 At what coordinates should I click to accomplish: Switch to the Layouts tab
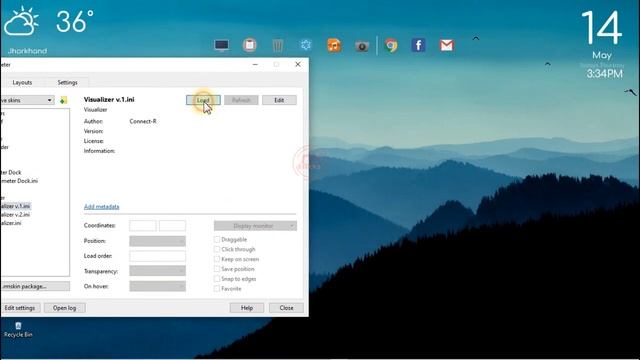[x=22, y=82]
